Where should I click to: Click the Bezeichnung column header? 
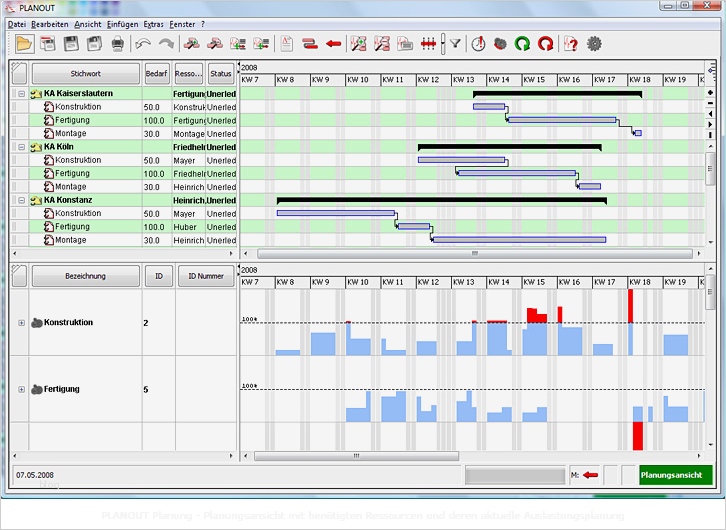[86, 276]
